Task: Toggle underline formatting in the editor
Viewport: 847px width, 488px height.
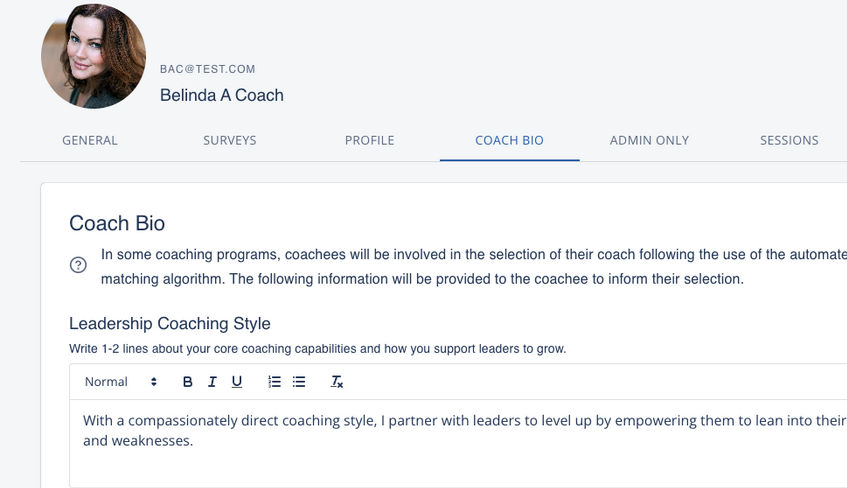Action: click(237, 382)
